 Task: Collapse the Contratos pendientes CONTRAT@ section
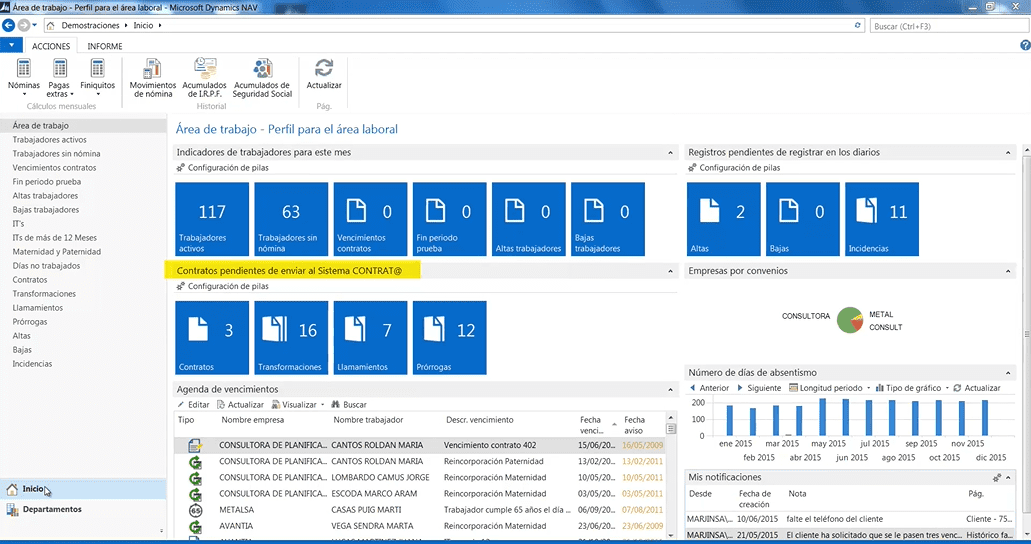click(670, 271)
